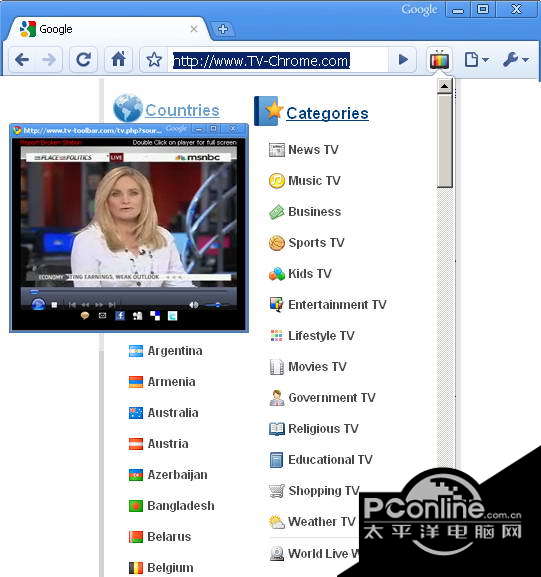541x577 pixels.
Task: Click the star book icon beside Categories
Action: coord(269,111)
